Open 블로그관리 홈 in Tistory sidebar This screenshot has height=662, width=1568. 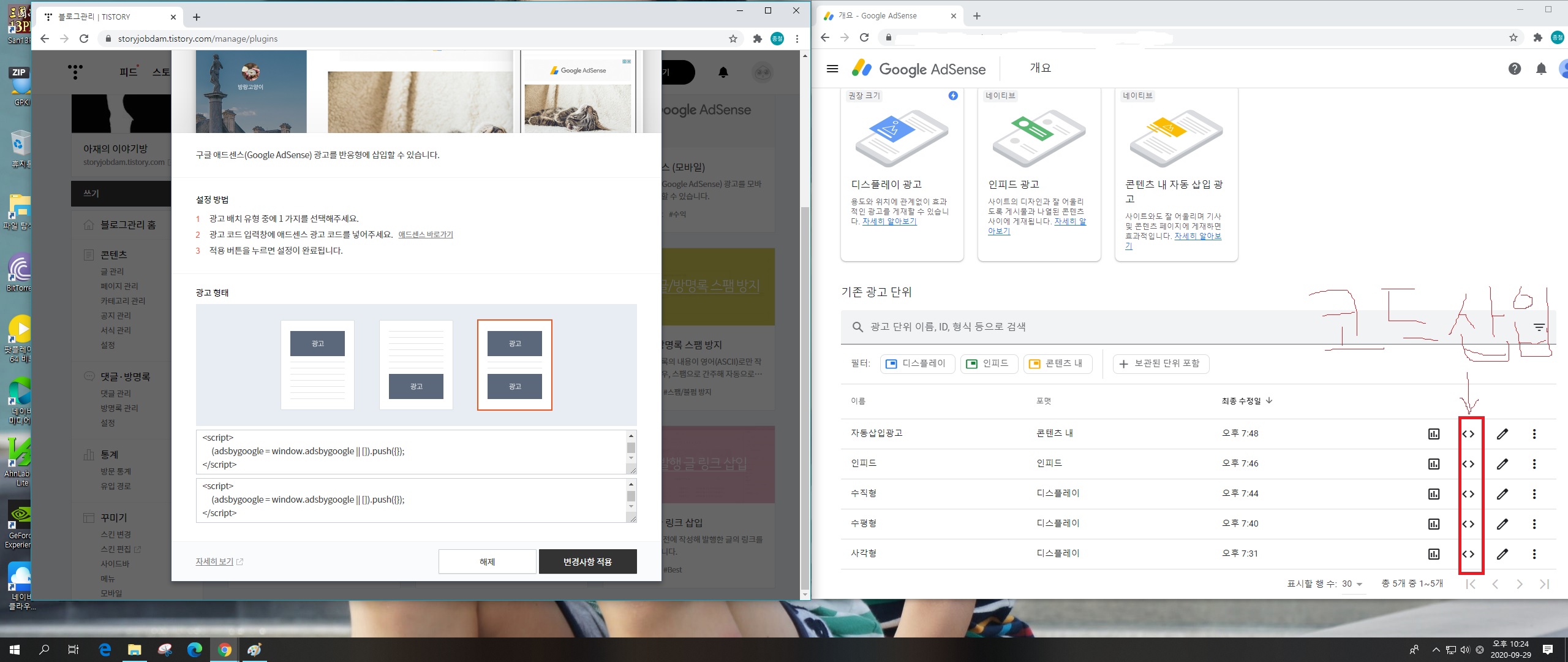tap(128, 225)
